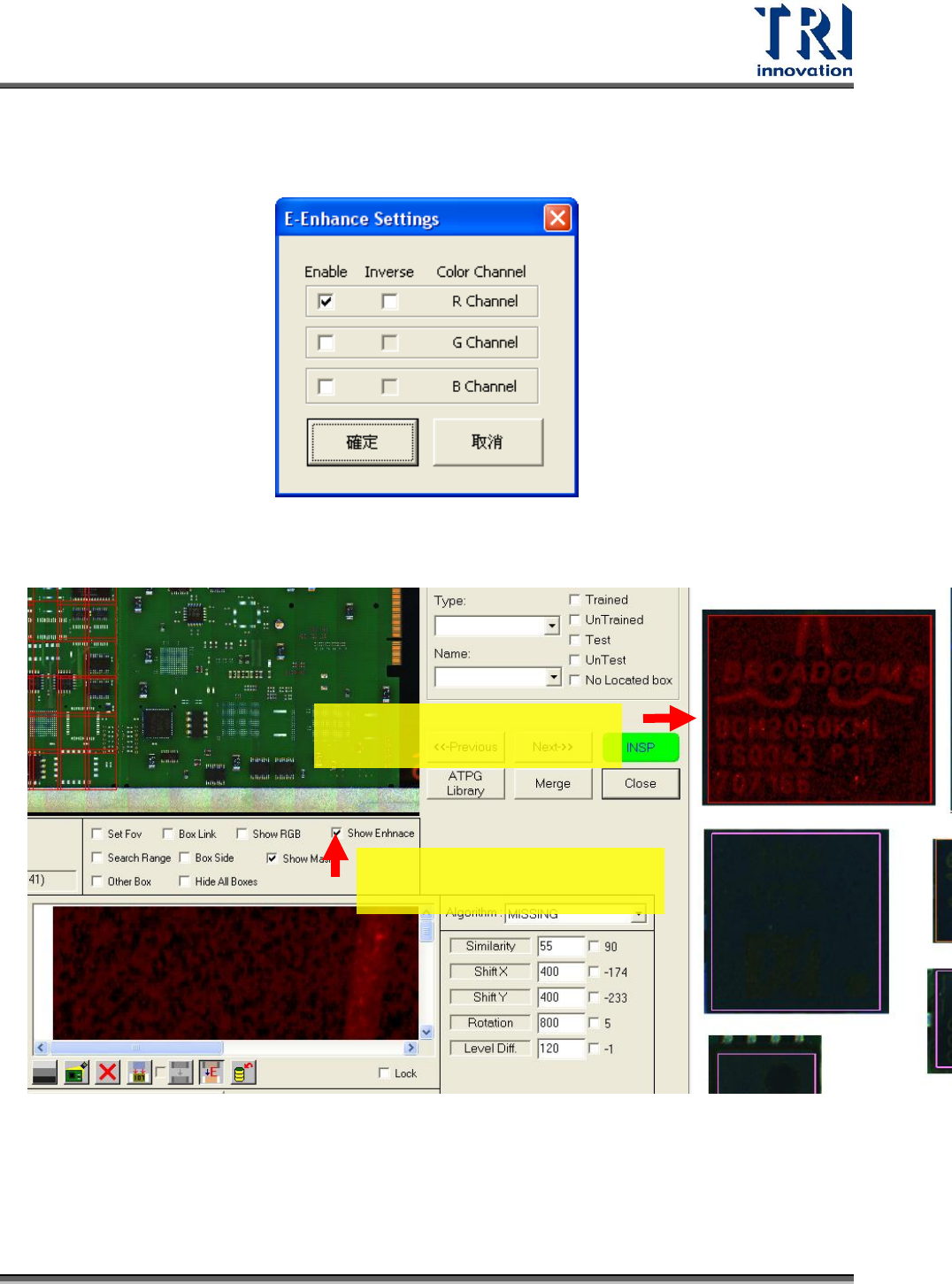This screenshot has width=952, height=1284.
Task: Click the Close button
Action: (x=641, y=783)
